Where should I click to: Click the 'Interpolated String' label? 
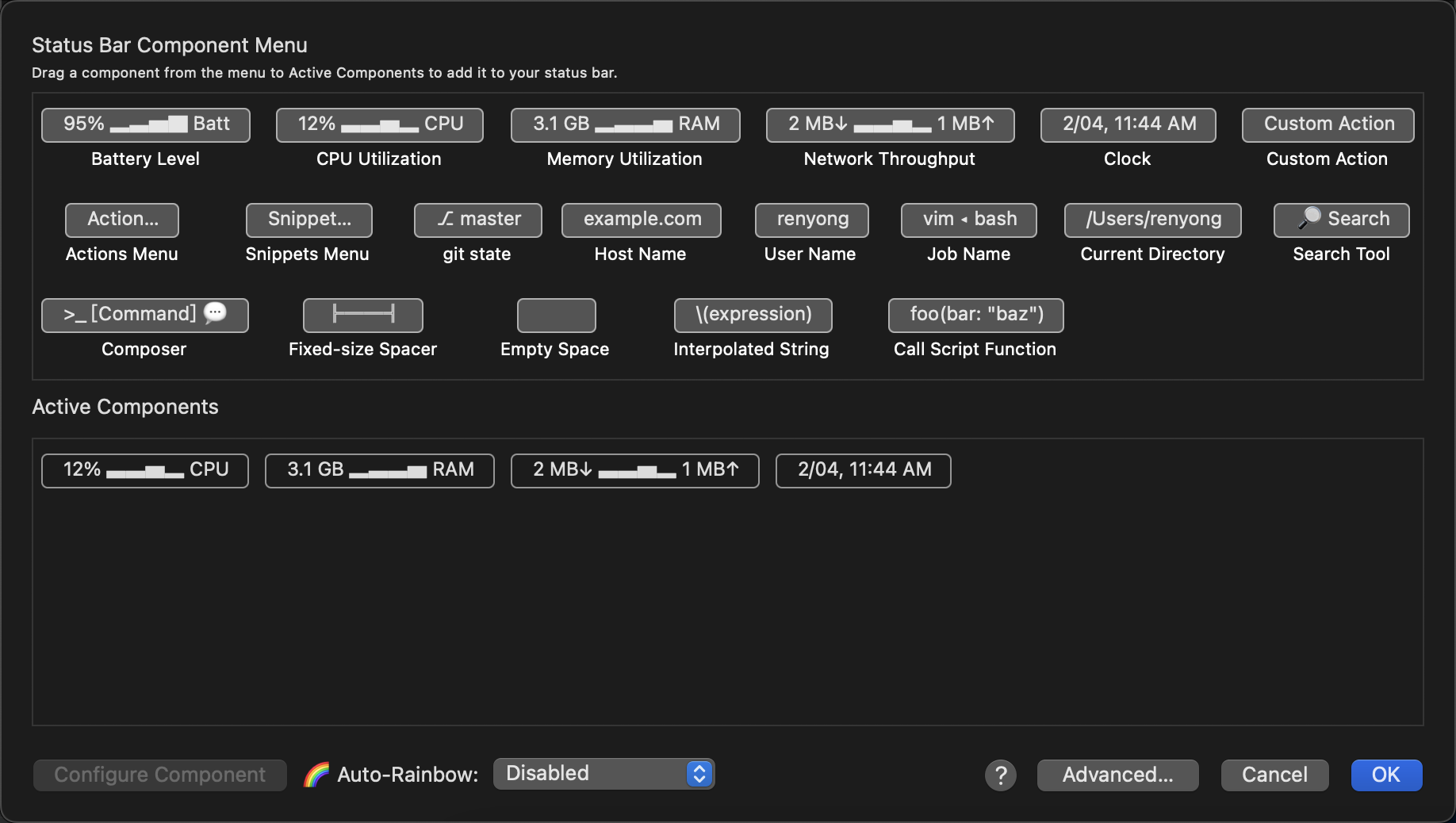(752, 349)
